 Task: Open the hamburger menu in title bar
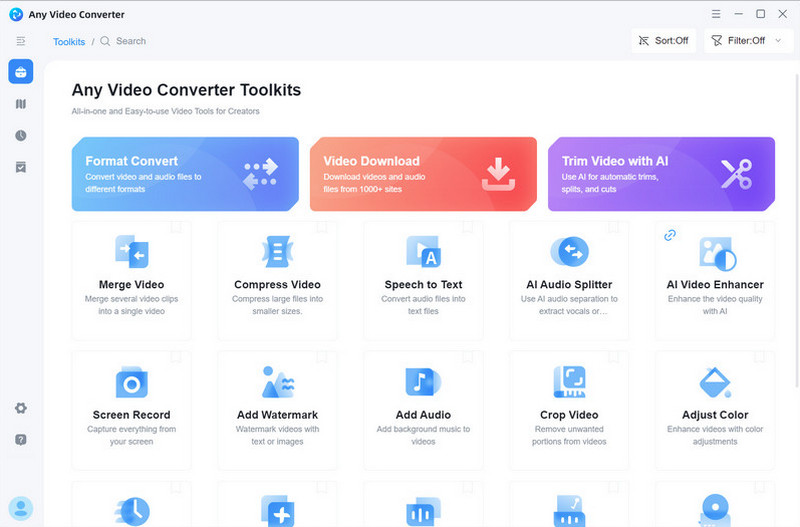tap(716, 14)
